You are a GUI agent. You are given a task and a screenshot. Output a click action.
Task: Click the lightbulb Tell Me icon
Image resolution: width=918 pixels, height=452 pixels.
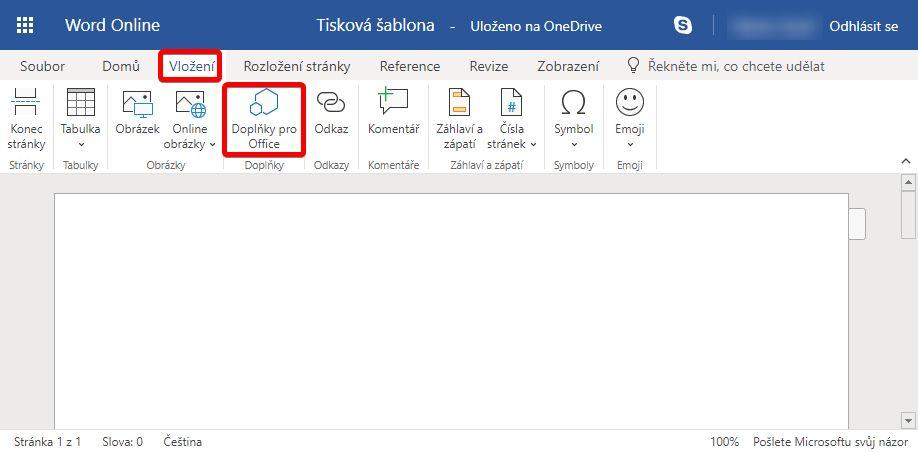[x=633, y=65]
